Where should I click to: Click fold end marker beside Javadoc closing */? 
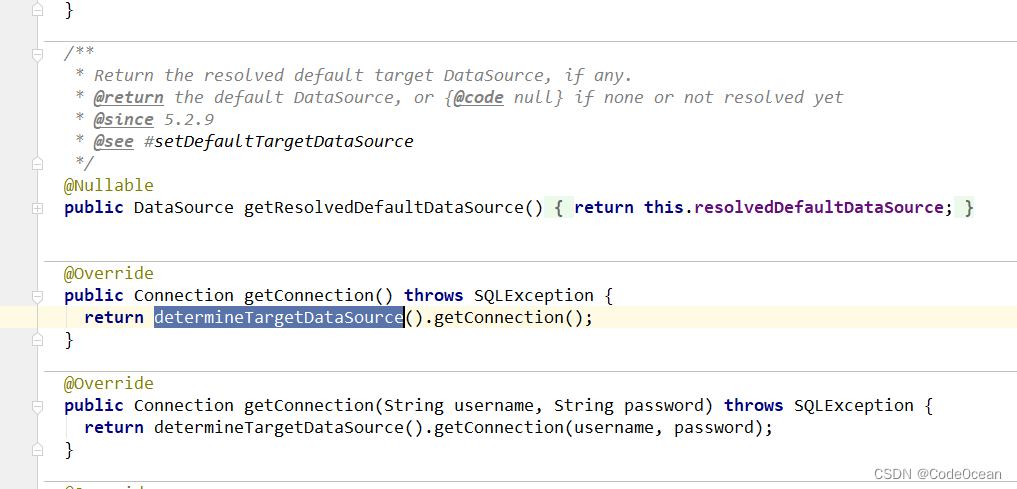click(x=38, y=163)
